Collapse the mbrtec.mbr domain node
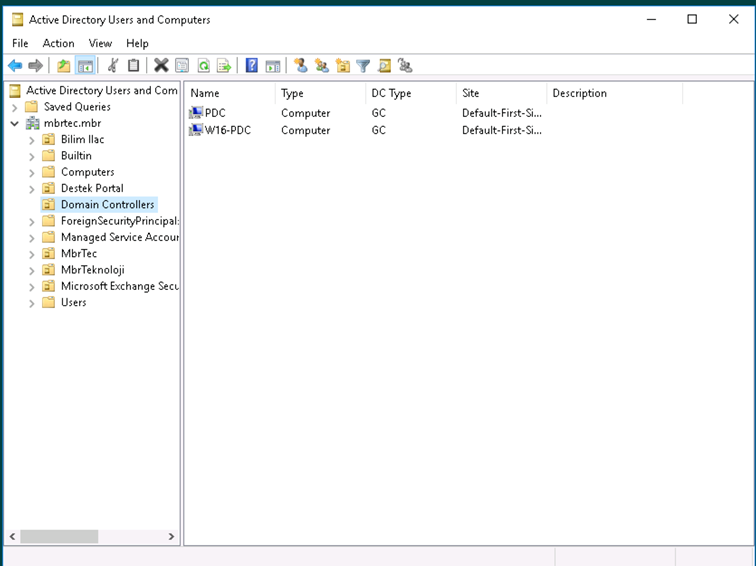 [x=15, y=123]
